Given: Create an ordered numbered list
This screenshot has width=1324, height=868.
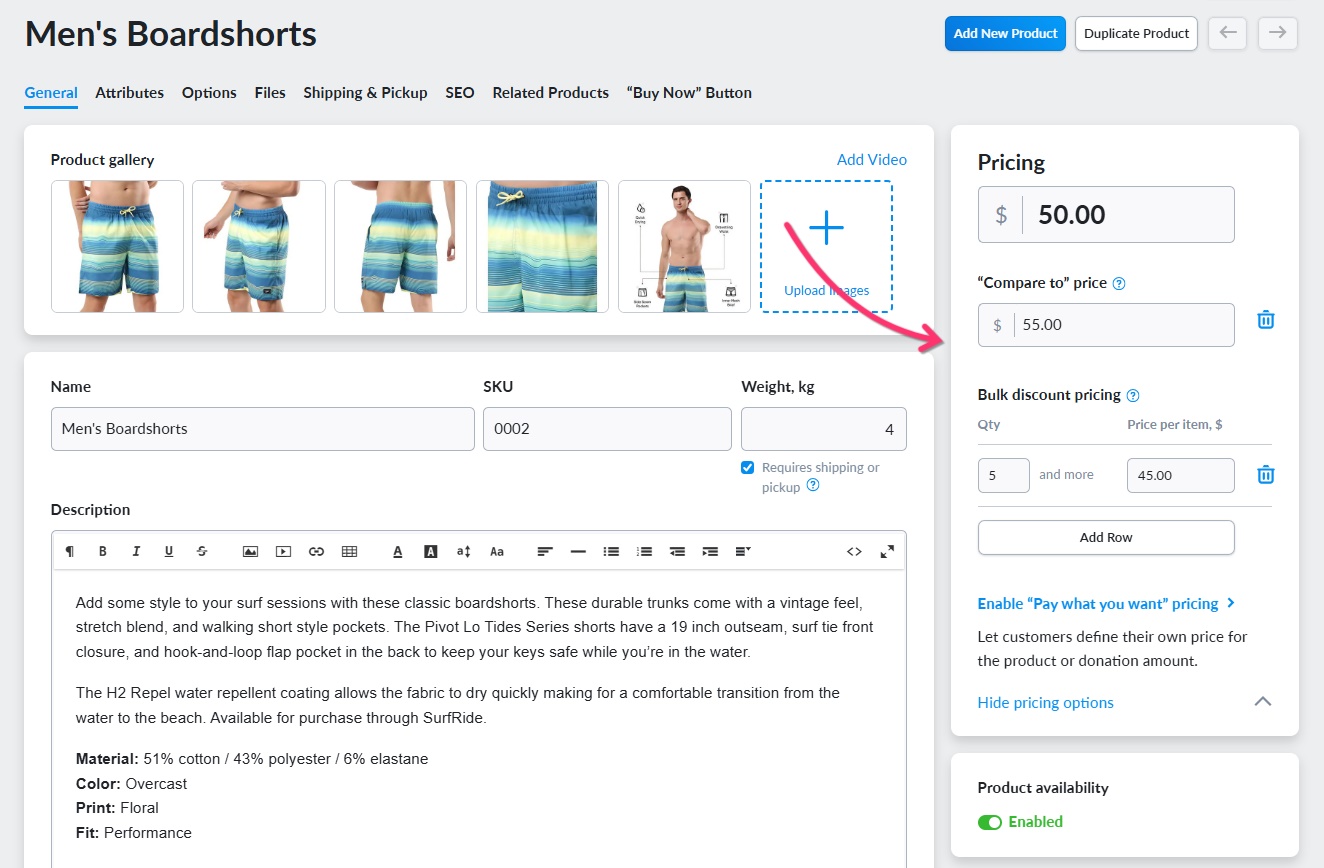Looking at the screenshot, I should [644, 551].
